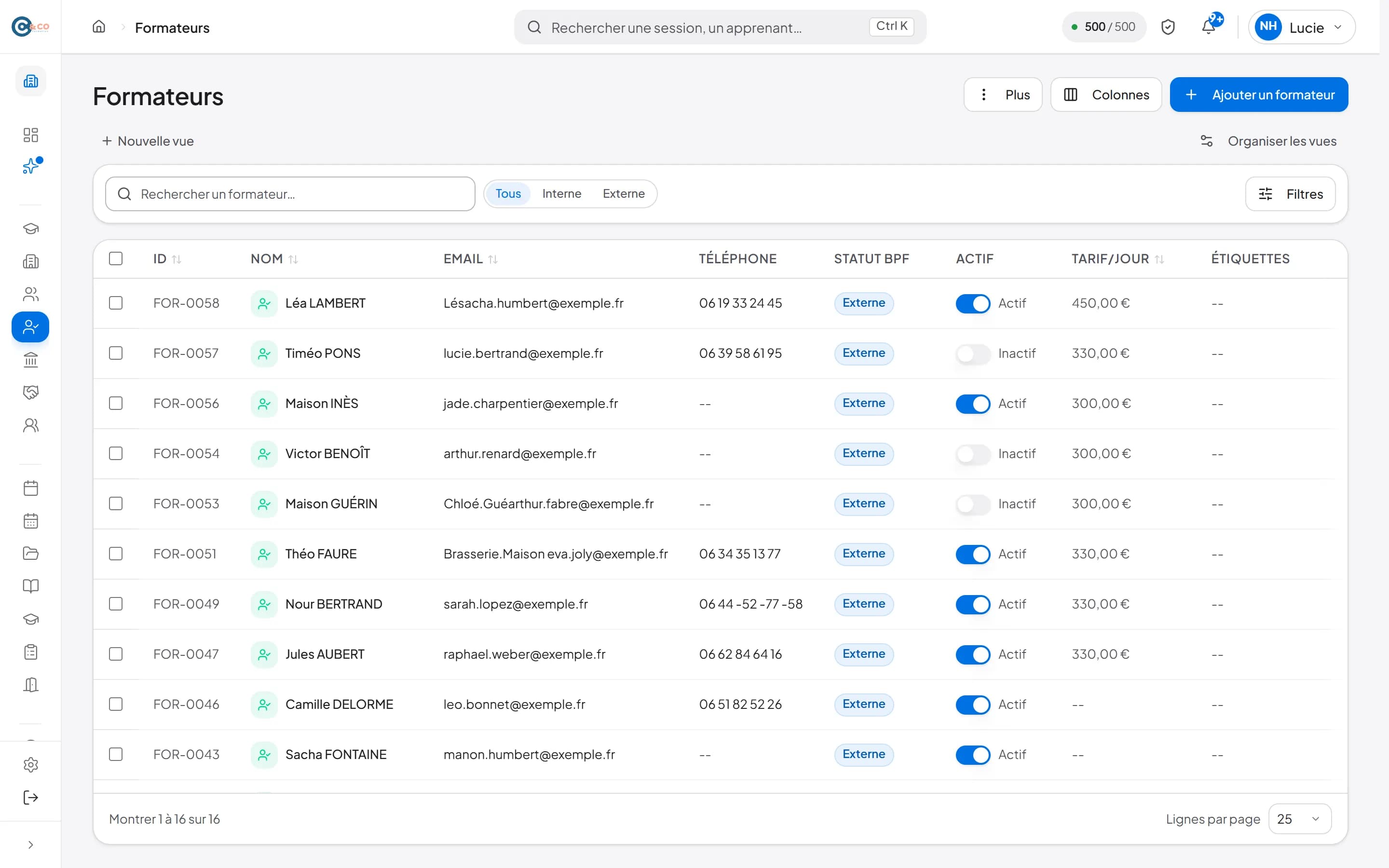Switch to the Interne filter tab

click(561, 194)
